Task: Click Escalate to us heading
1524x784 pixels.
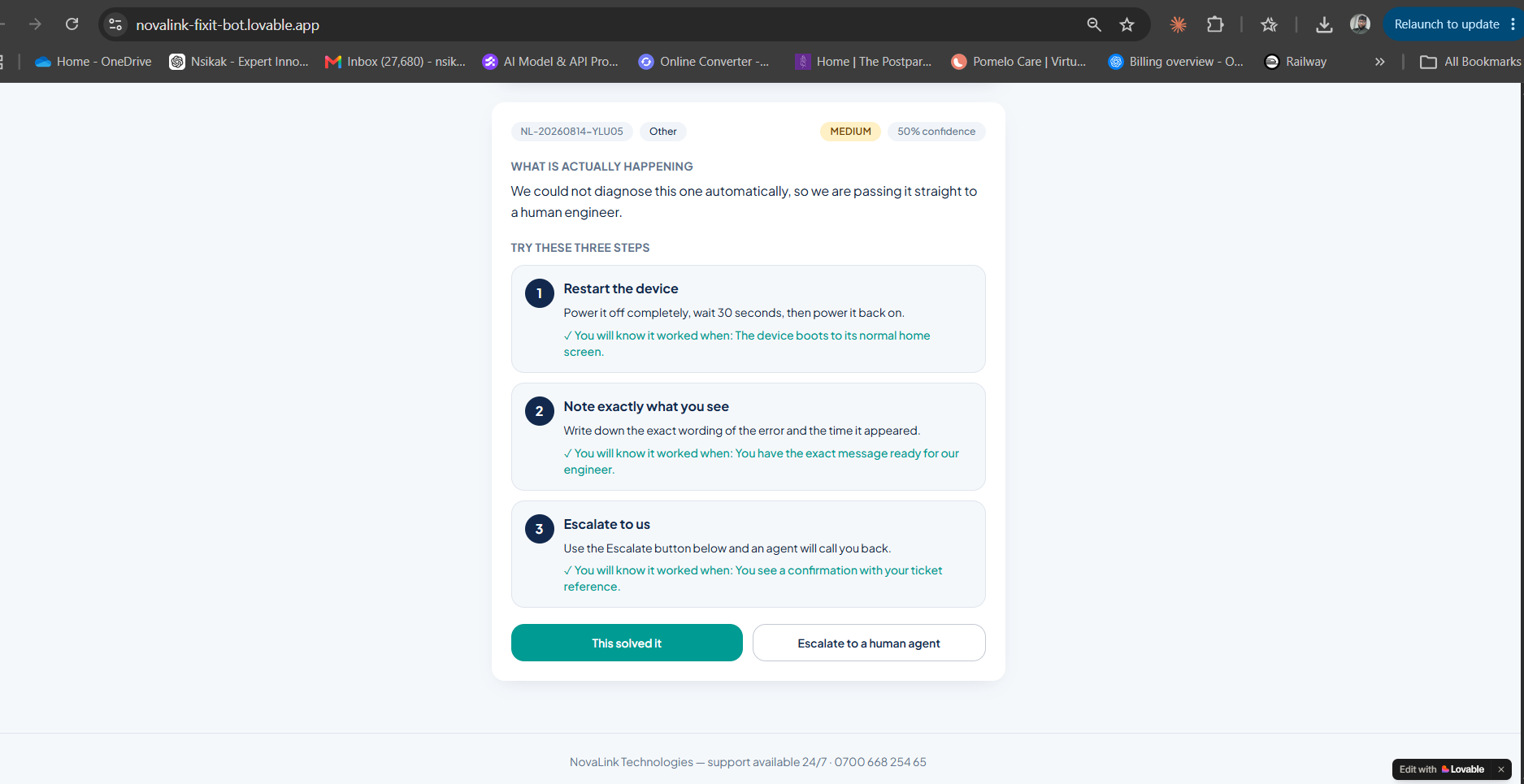Action: (607, 524)
